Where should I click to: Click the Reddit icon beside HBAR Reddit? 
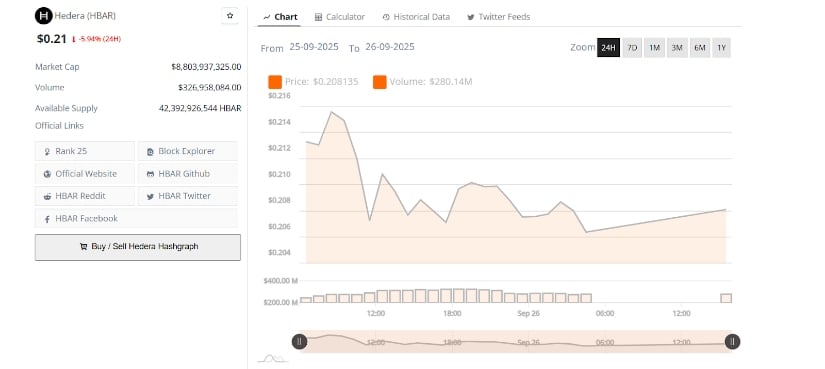[47, 196]
